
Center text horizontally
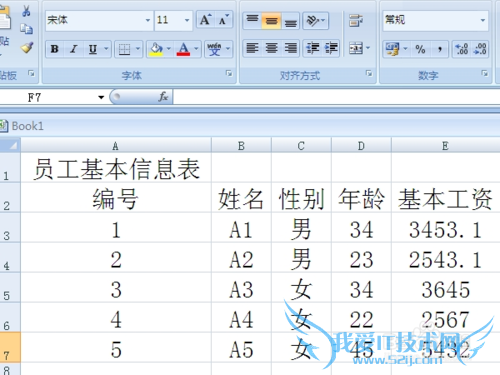coord(271,48)
